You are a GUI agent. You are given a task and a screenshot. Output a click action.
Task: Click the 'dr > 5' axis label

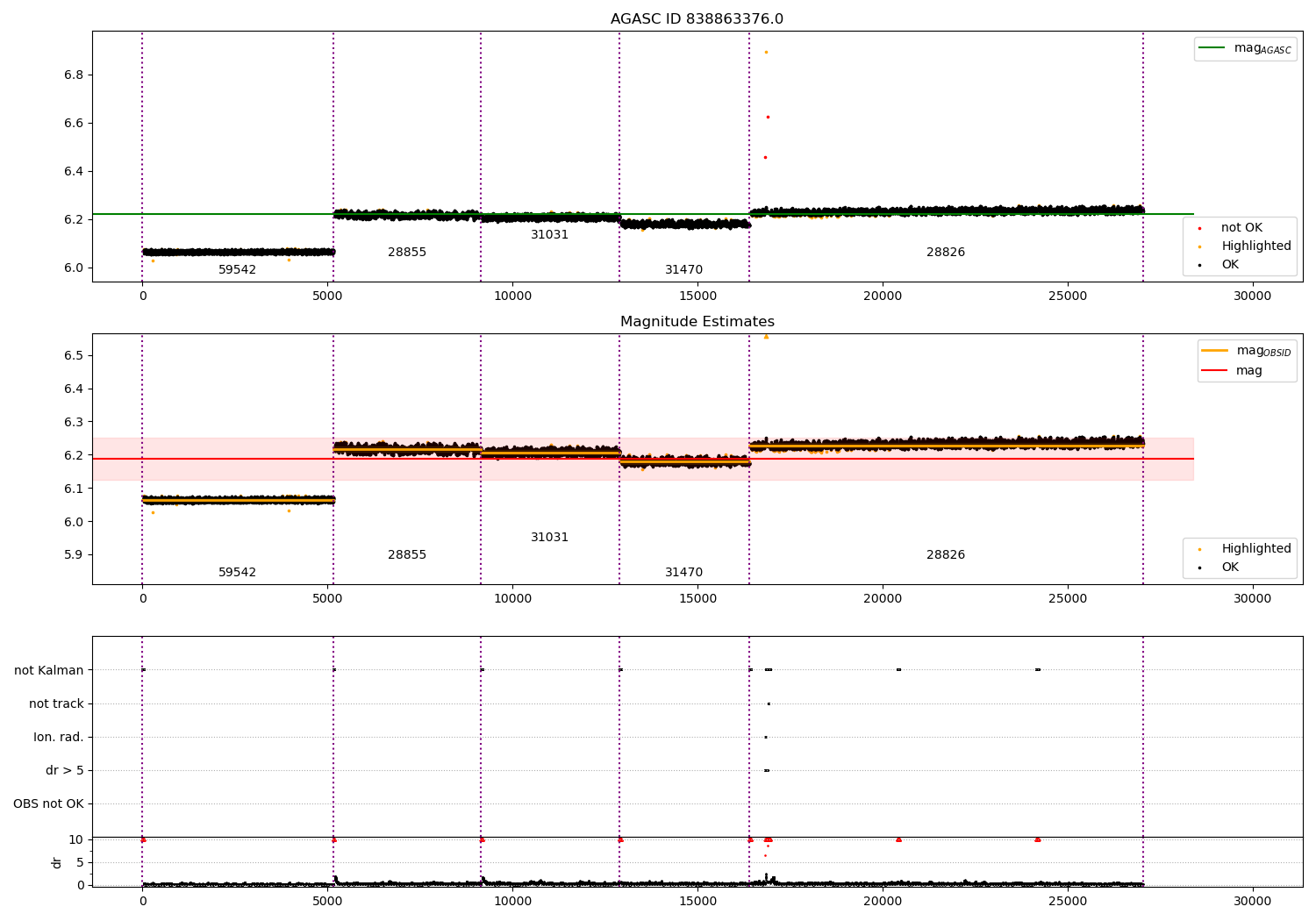coord(65,771)
